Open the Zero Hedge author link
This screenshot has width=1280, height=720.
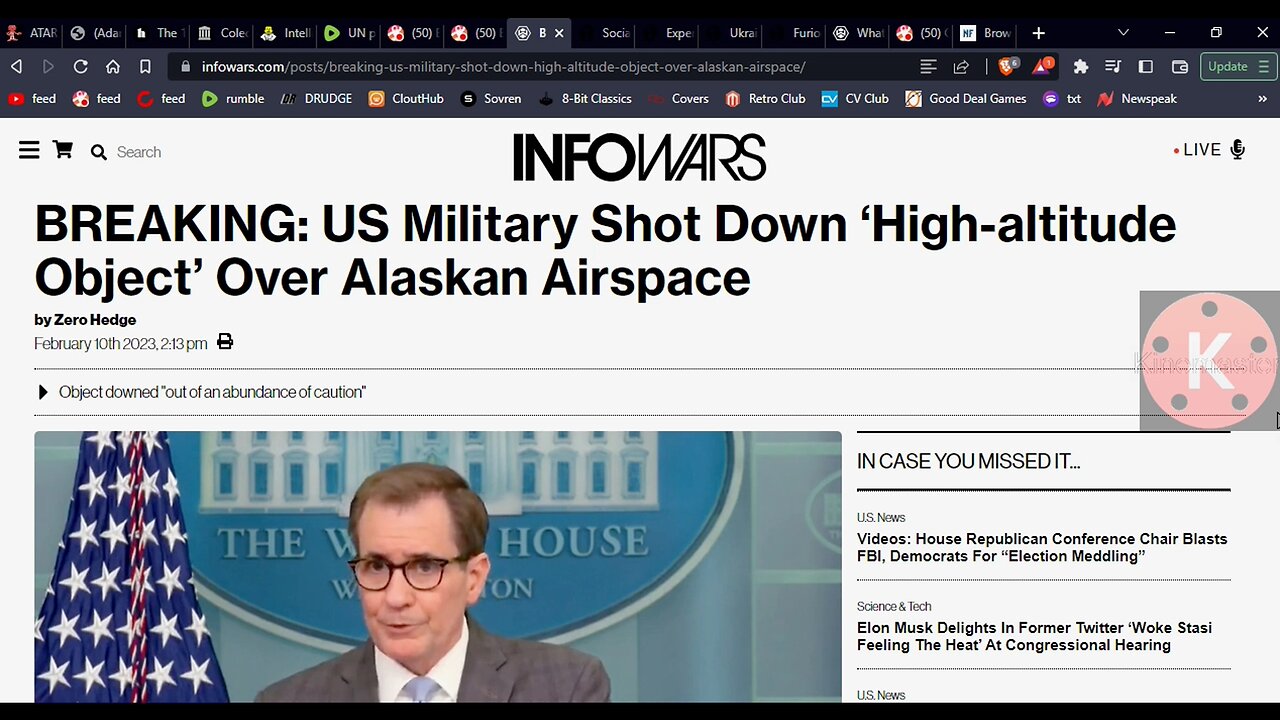pyautogui.click(x=95, y=320)
